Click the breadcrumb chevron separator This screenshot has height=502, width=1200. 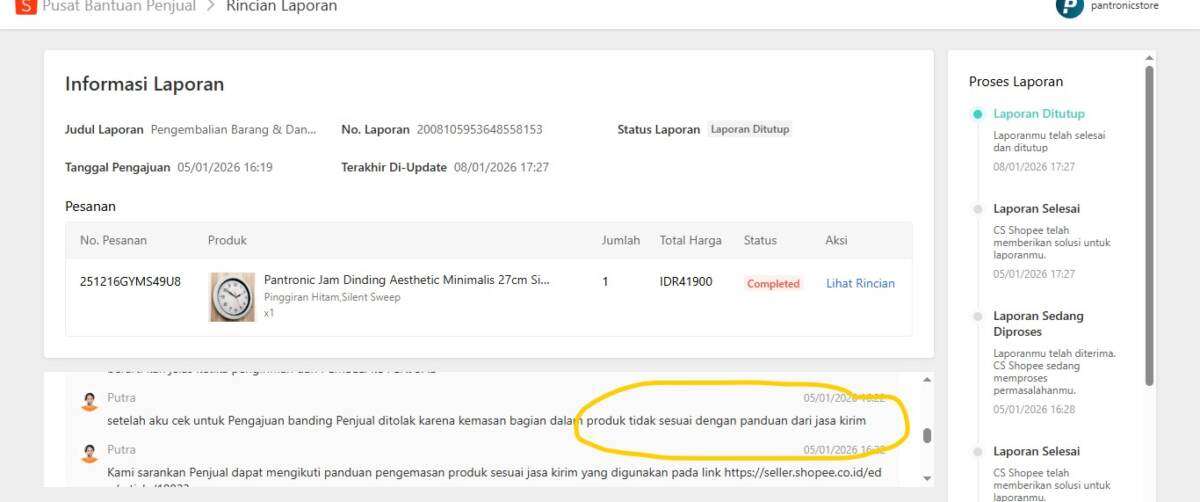tap(211, 6)
